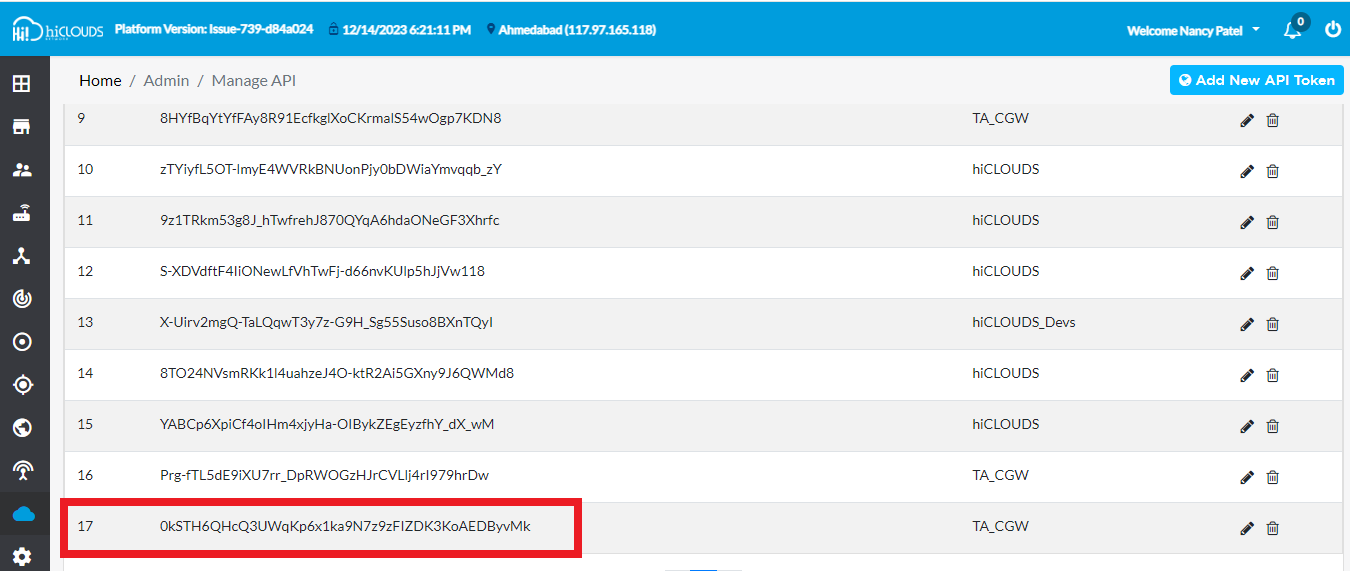Edit API token row 16
This screenshot has height=571, width=1350.
[1247, 477]
